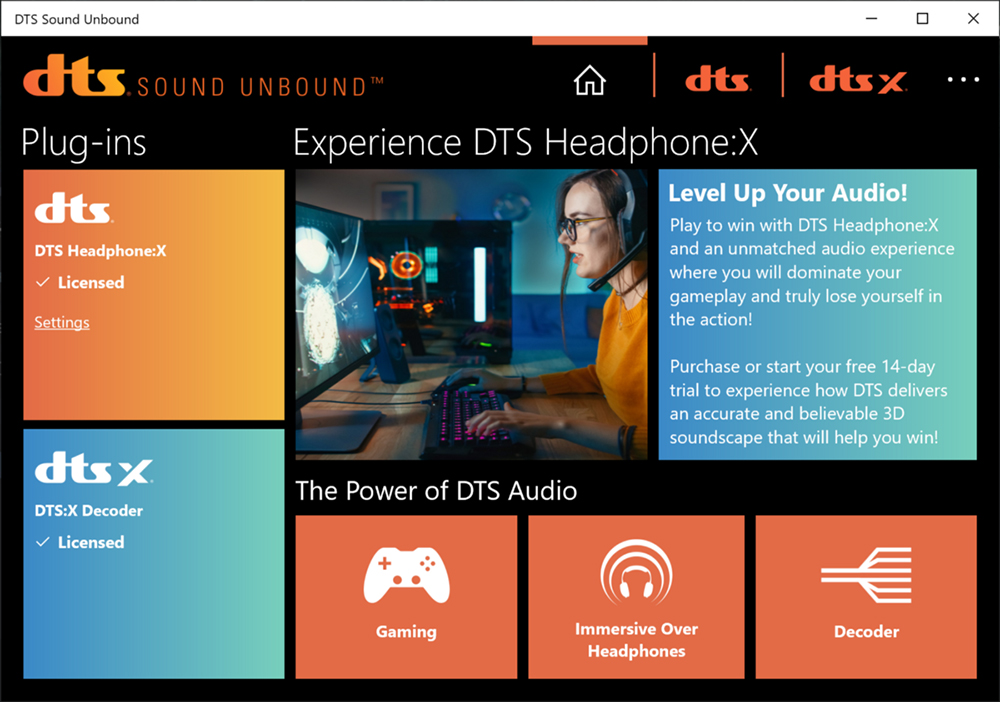Select the Gaming controller icon
1000x702 pixels.
[x=406, y=575]
